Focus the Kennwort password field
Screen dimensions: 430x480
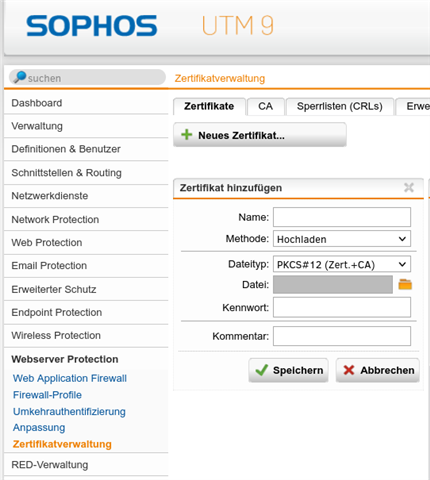click(x=342, y=307)
